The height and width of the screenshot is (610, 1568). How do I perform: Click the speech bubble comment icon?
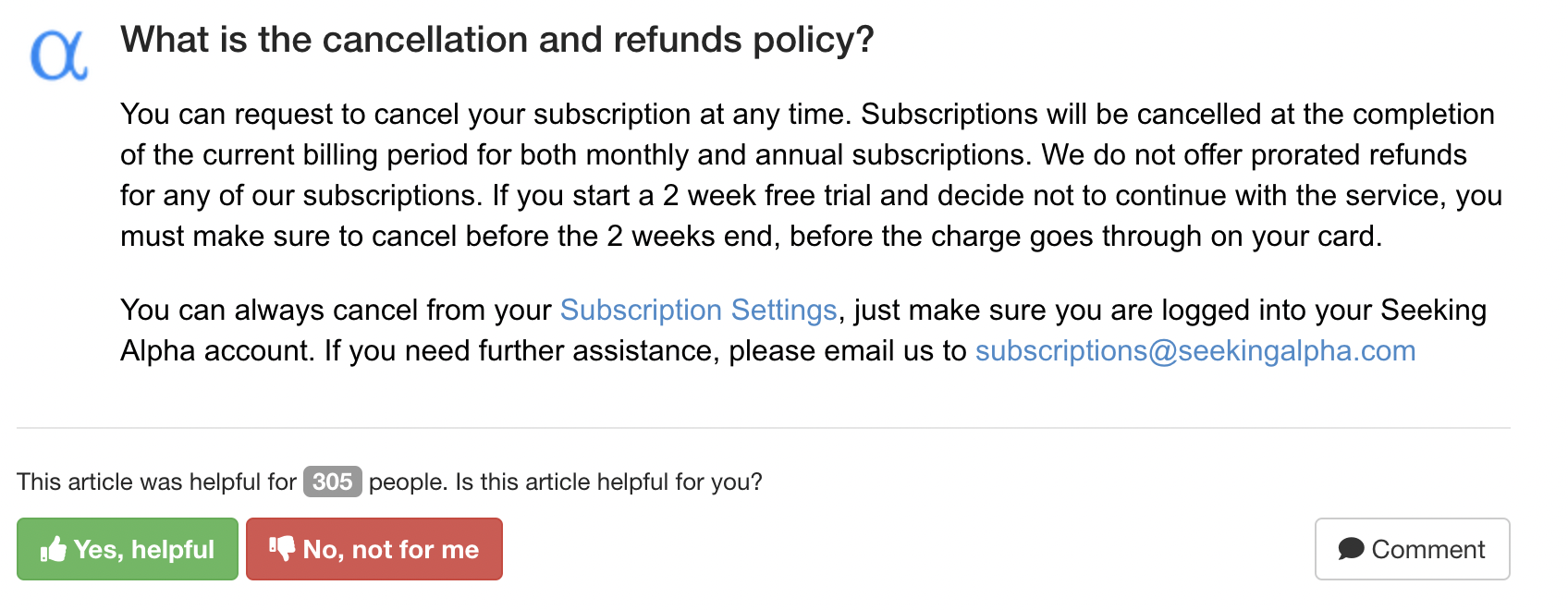pos(1351,549)
